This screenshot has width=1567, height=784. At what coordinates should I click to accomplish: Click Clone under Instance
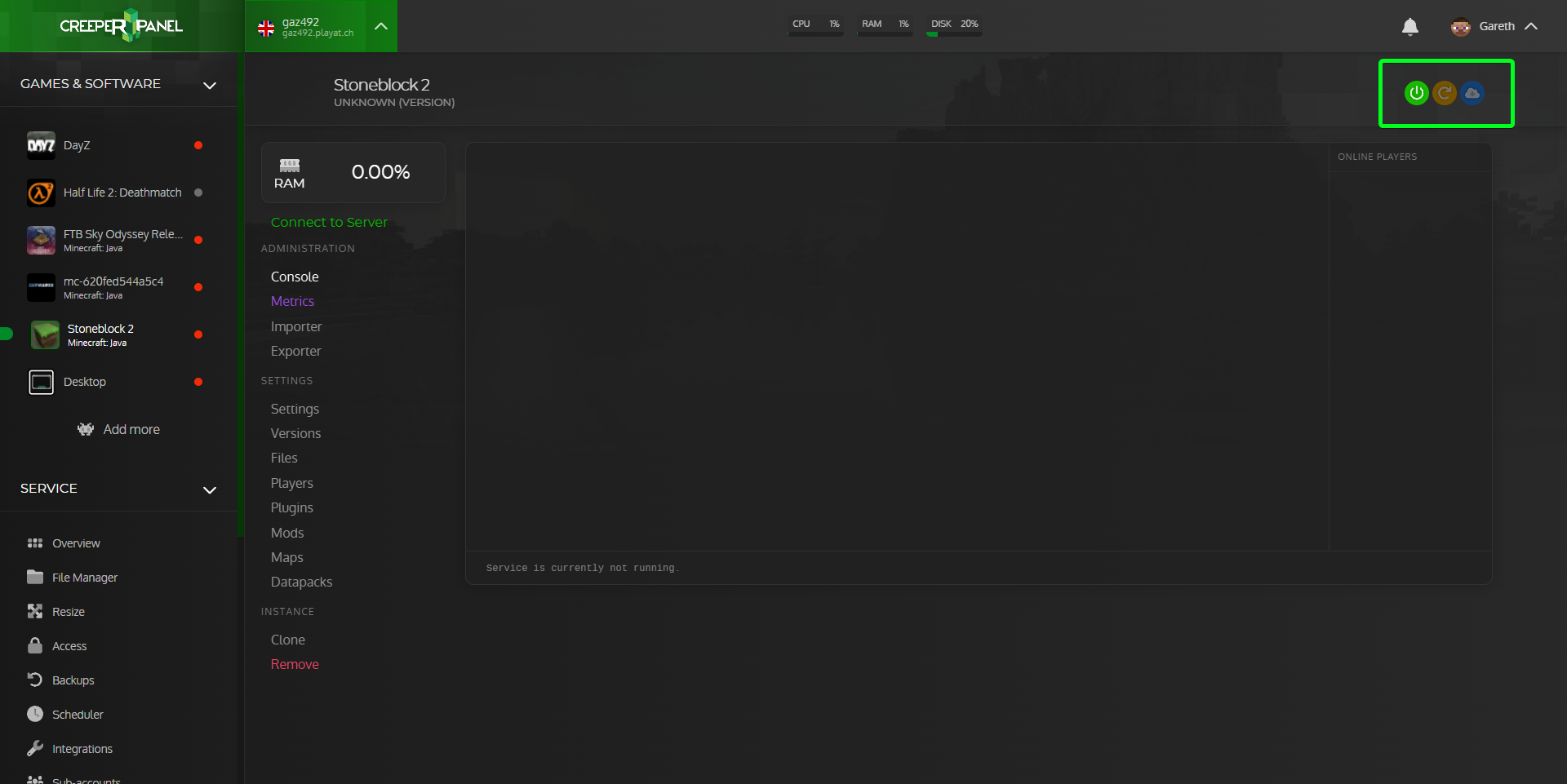click(288, 640)
